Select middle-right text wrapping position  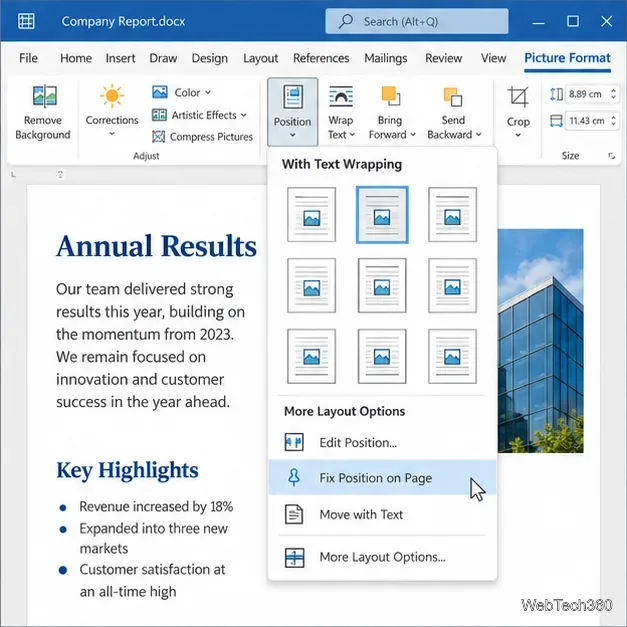tap(453, 286)
